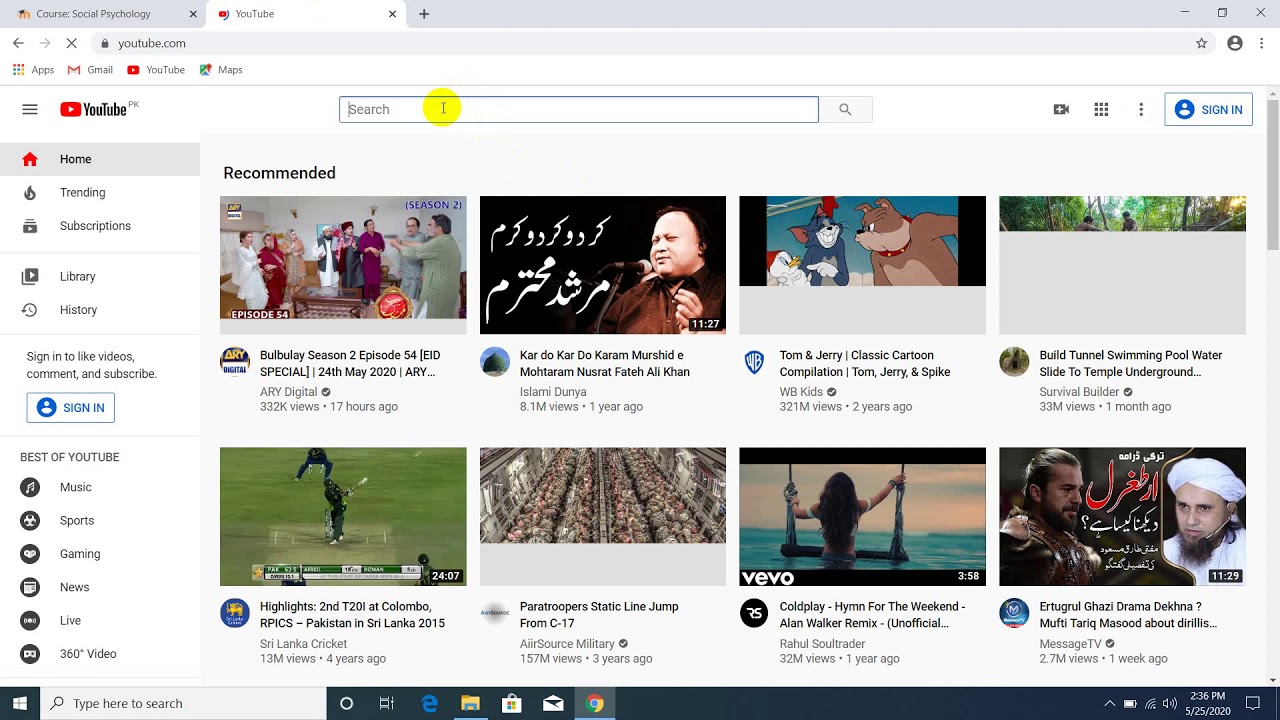
Task: Click the Islami Dunya channel avatar
Action: (x=495, y=361)
